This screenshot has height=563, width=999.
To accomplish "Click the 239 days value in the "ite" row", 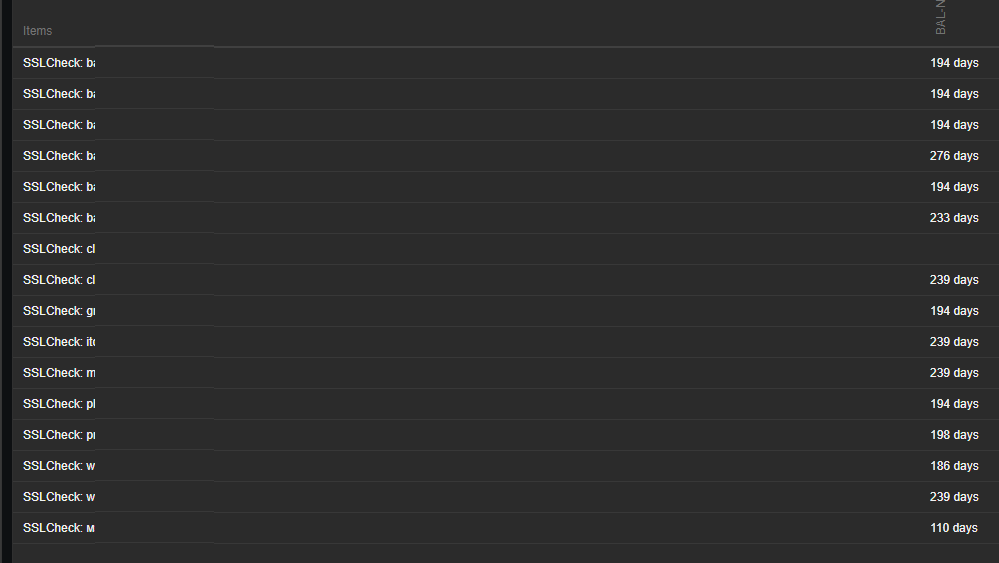I will 953,342.
